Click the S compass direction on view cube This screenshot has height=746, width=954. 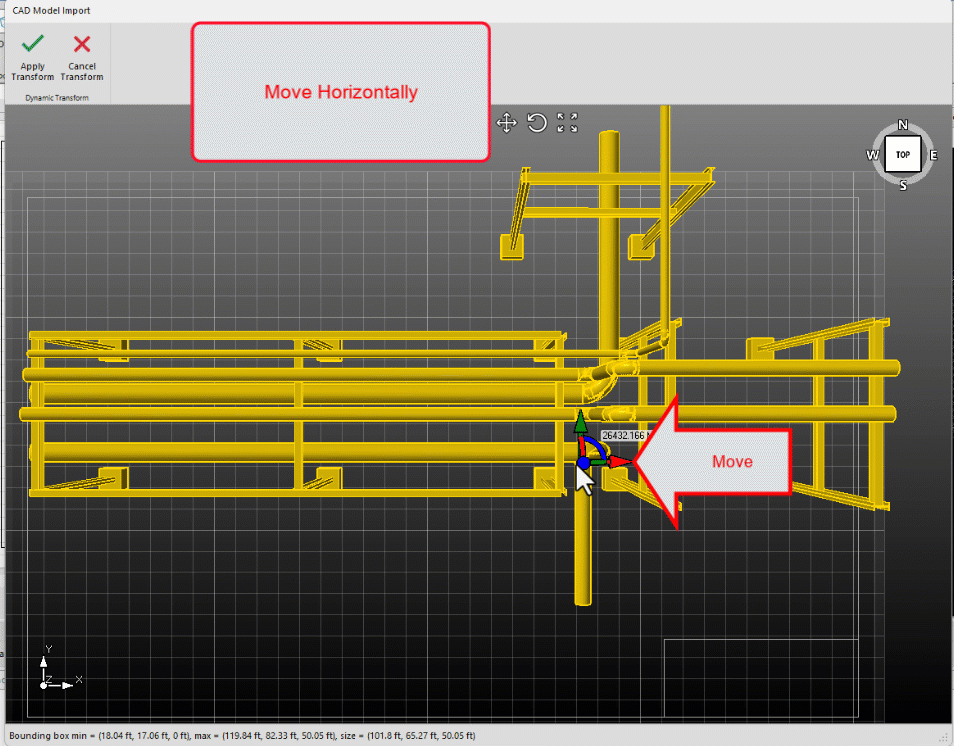pos(903,185)
